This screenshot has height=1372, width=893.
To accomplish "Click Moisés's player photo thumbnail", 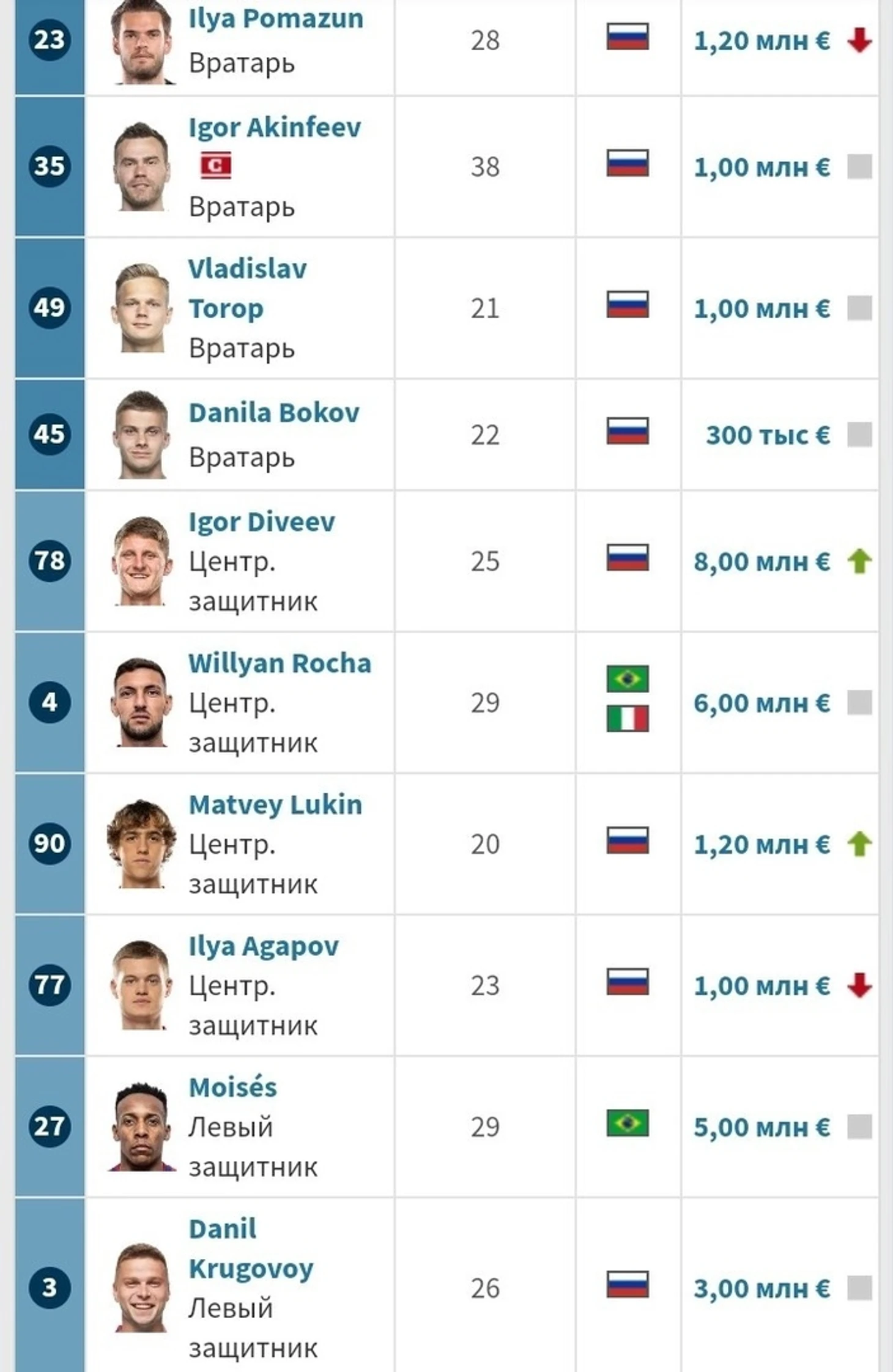I will [141, 1126].
